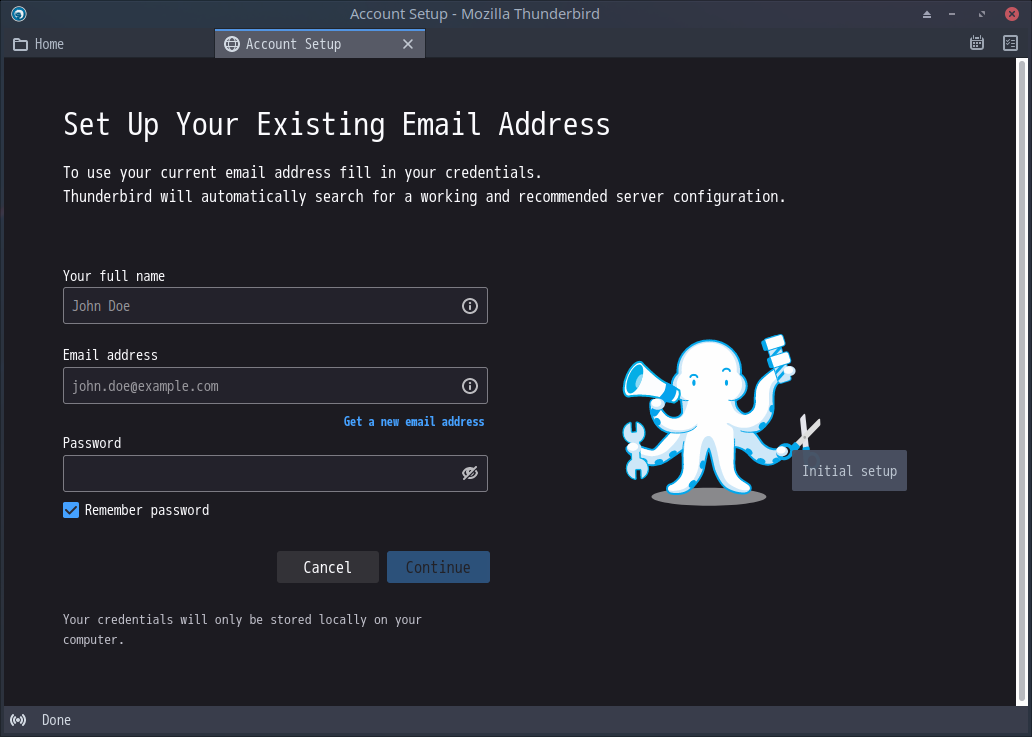
Task: Focus the Email address input field
Action: [275, 386]
